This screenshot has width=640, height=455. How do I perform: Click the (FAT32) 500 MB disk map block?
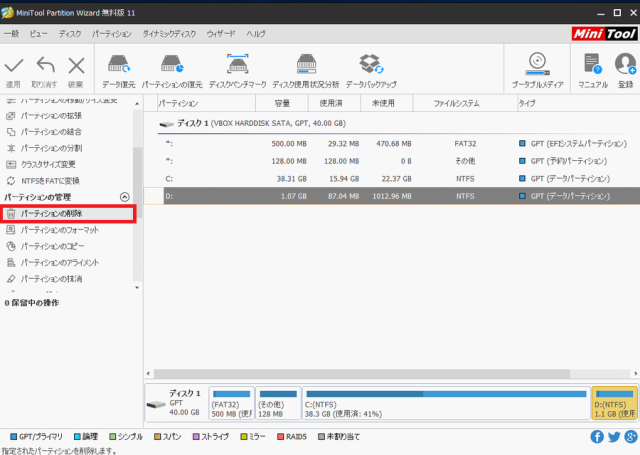click(x=231, y=403)
